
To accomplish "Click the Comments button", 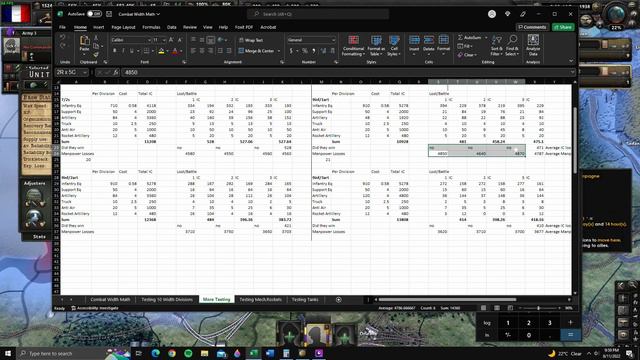I will coord(532,27).
